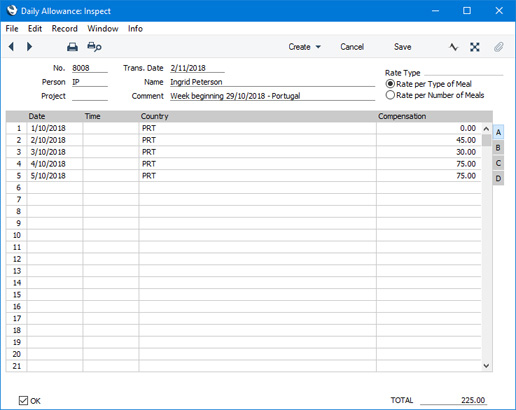The height and width of the screenshot is (410, 516).
Task: Click the printer icon
Action: point(72,47)
